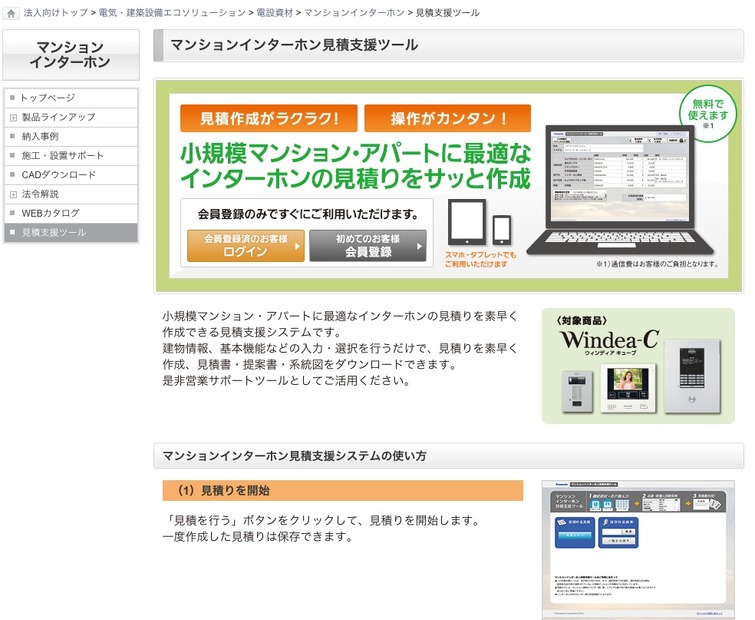Open 電気・建築設備エコソリューション breadcrumb link

(x=172, y=13)
